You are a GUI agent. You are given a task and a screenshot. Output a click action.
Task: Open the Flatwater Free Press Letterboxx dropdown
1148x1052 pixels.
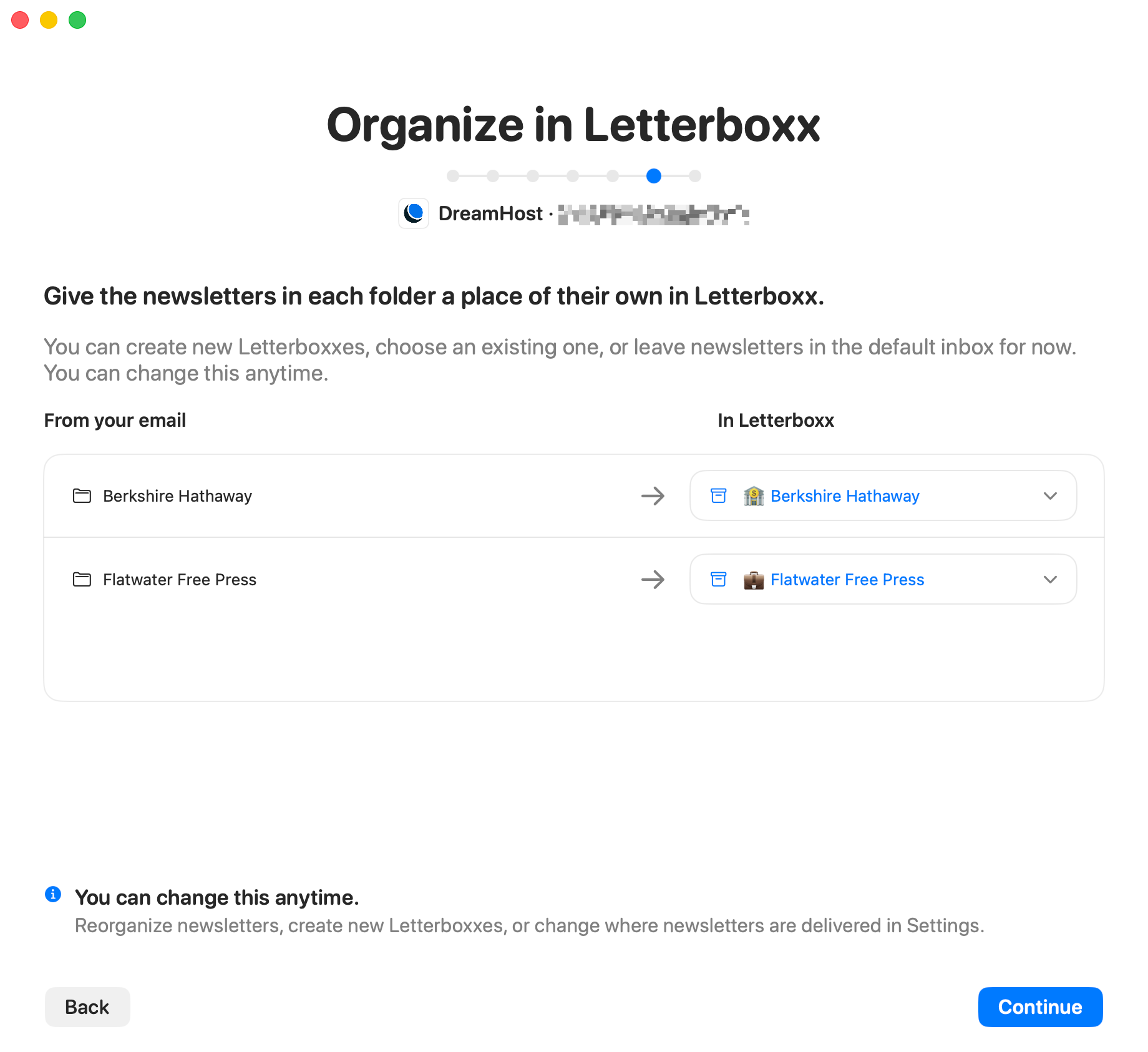(x=883, y=580)
